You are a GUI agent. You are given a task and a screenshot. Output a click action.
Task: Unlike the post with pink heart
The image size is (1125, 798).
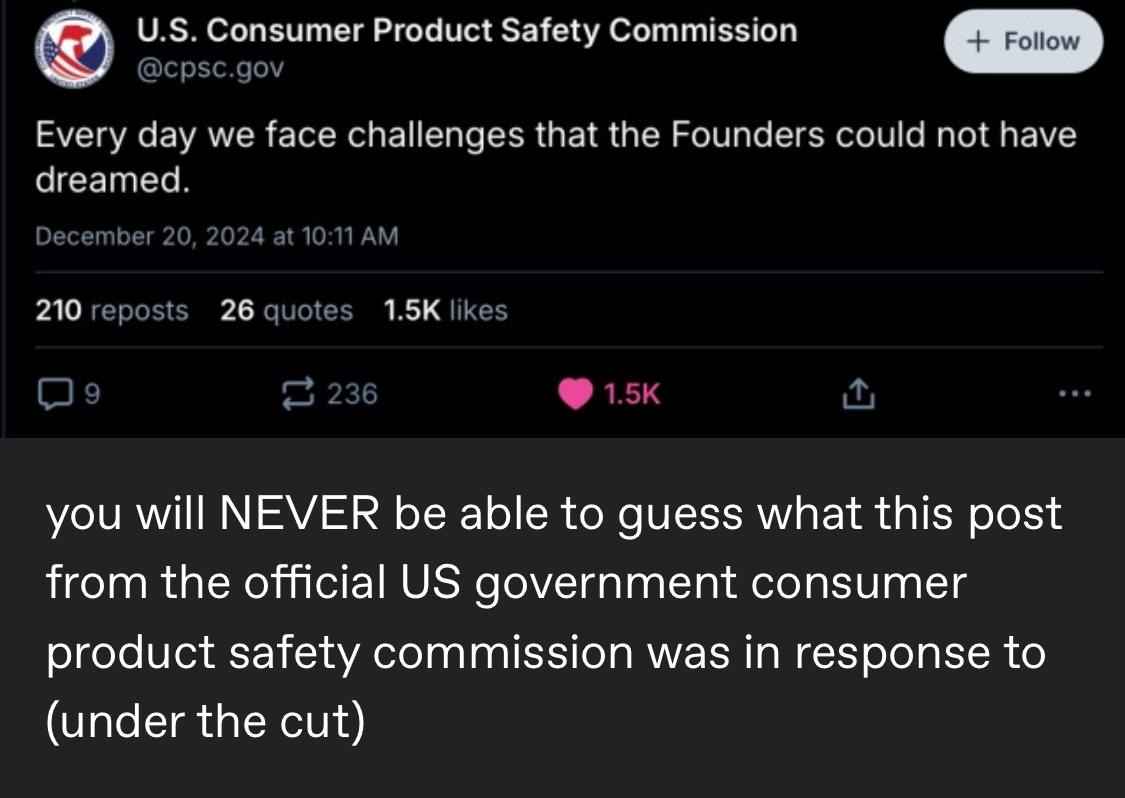coord(575,394)
